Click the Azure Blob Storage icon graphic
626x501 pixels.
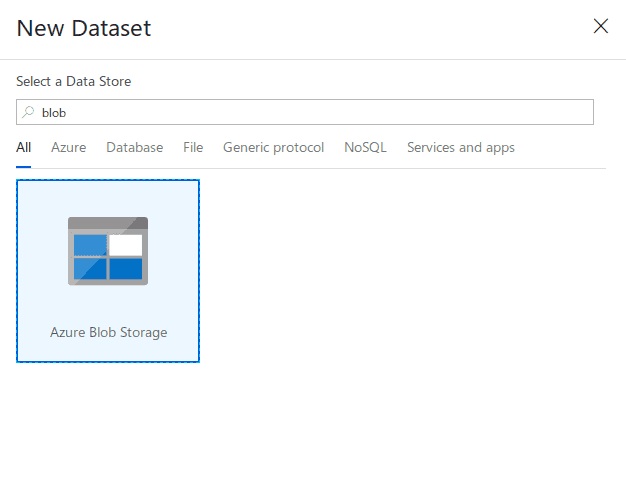tap(108, 251)
